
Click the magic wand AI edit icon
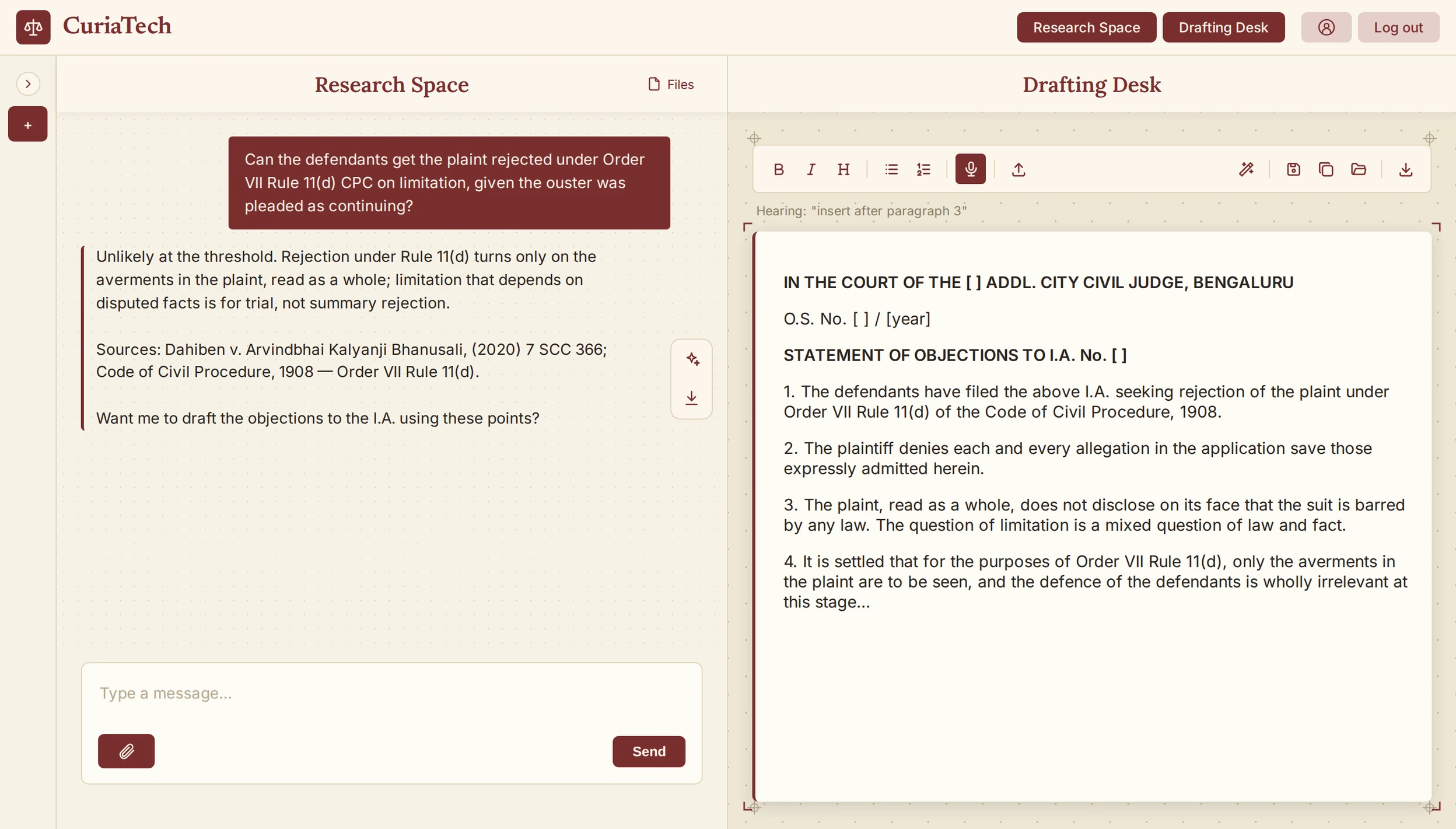1246,170
